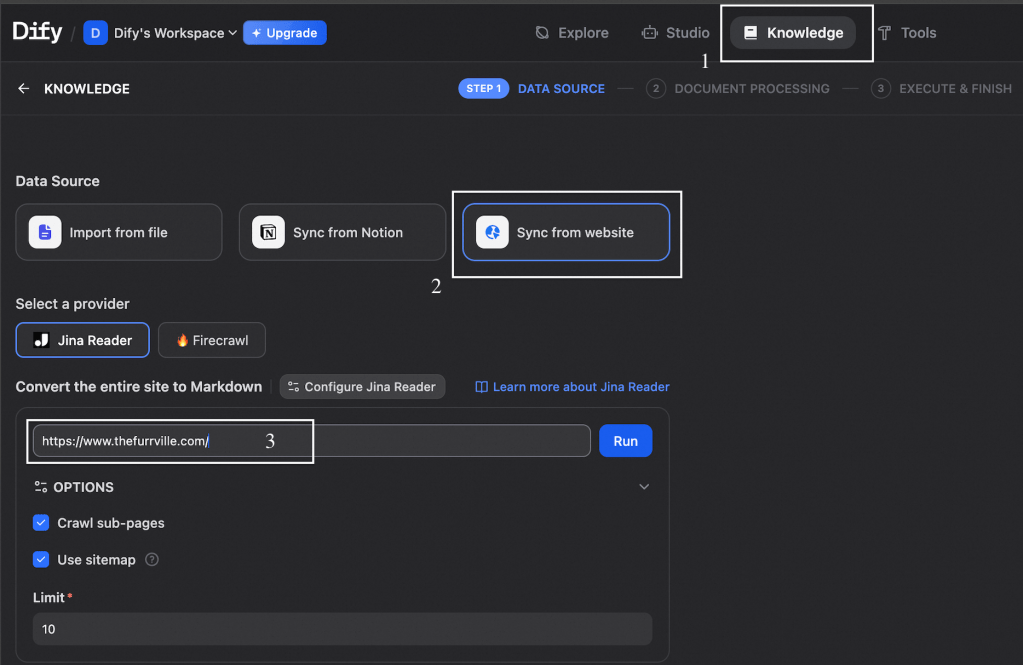Collapse the OPTIONS section chevron
The image size is (1023, 665).
coord(644,487)
